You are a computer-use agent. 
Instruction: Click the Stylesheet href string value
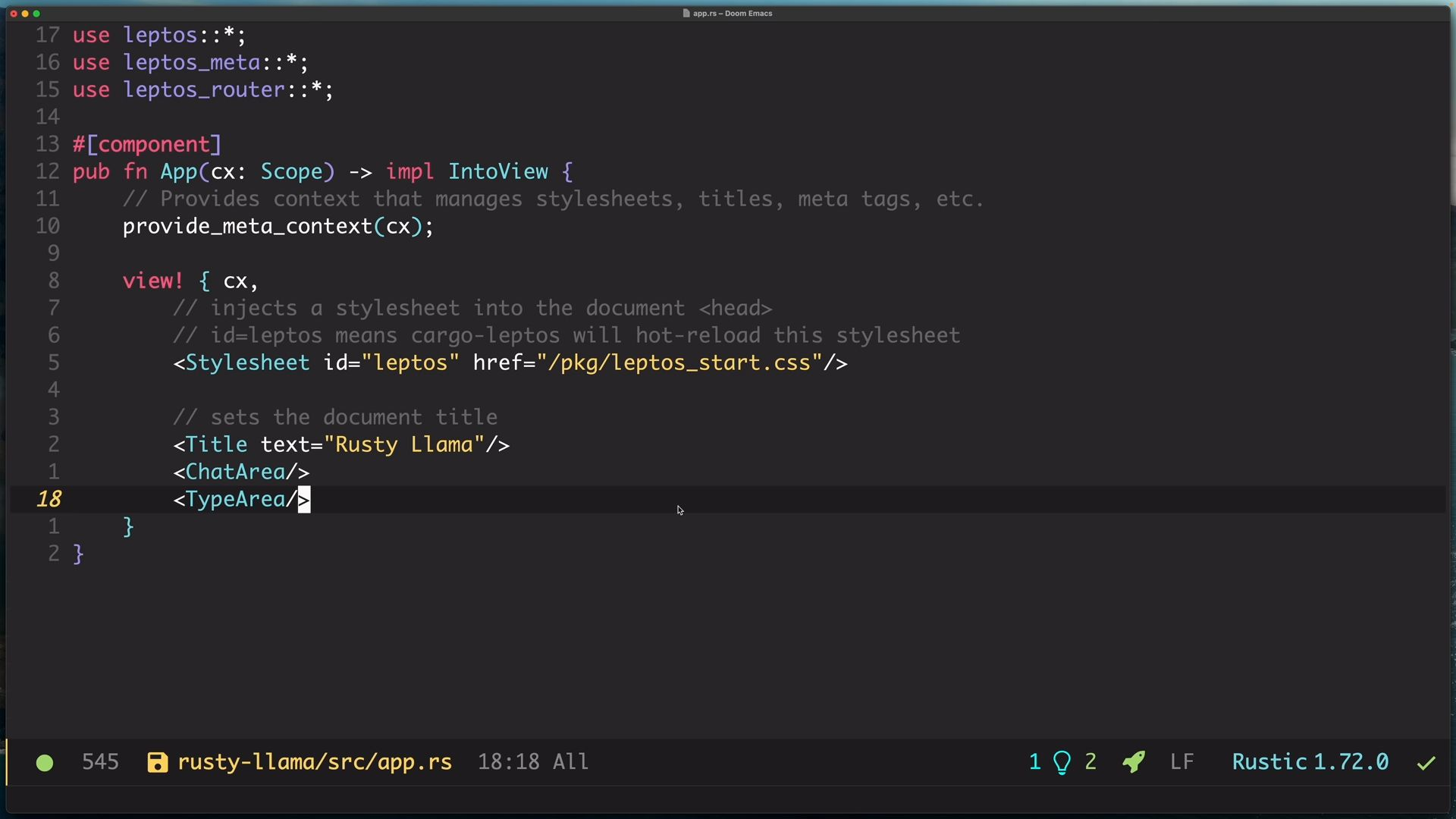[x=679, y=363]
